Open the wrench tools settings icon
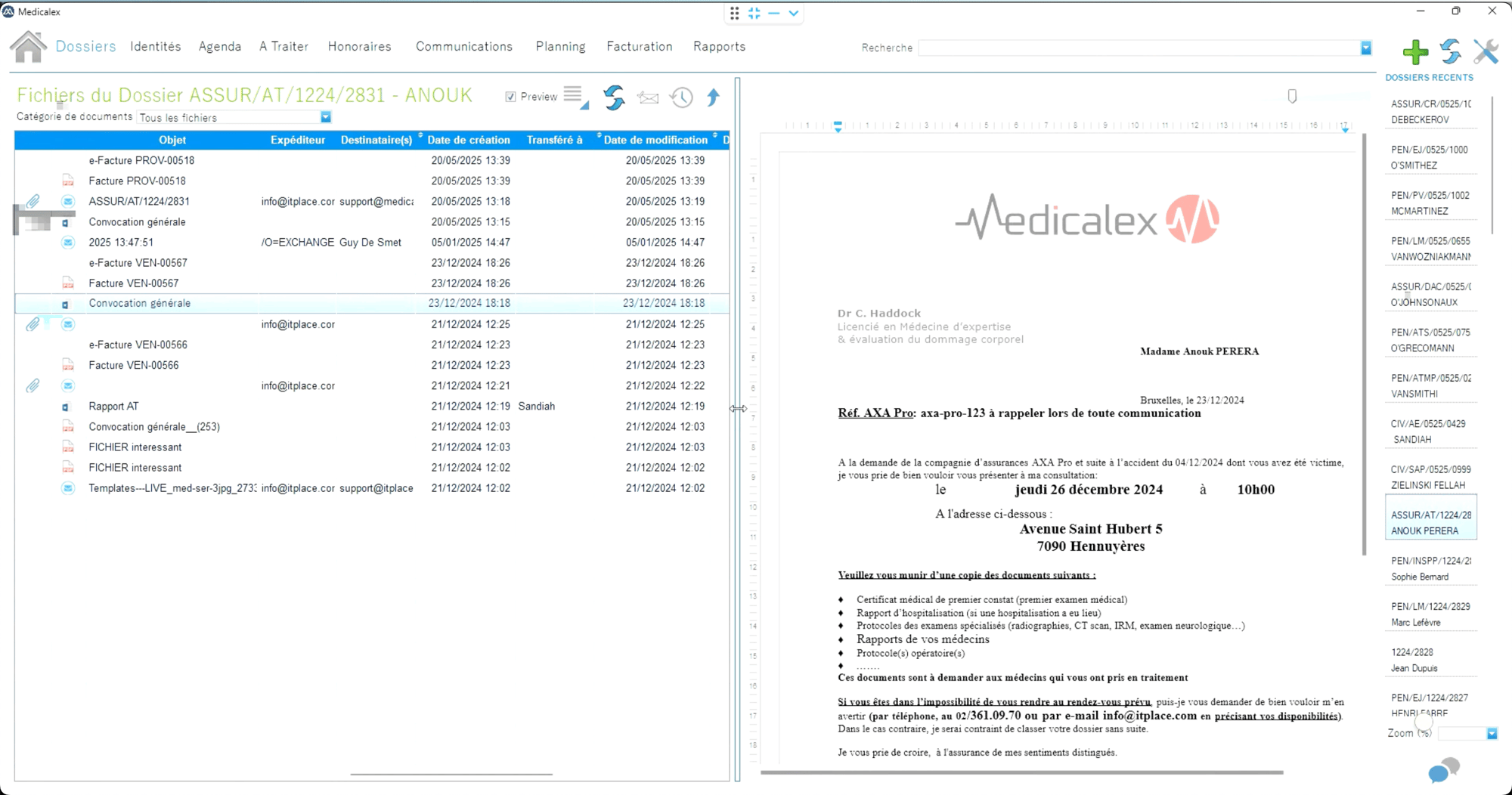The width and height of the screenshot is (1512, 795). (1486, 51)
